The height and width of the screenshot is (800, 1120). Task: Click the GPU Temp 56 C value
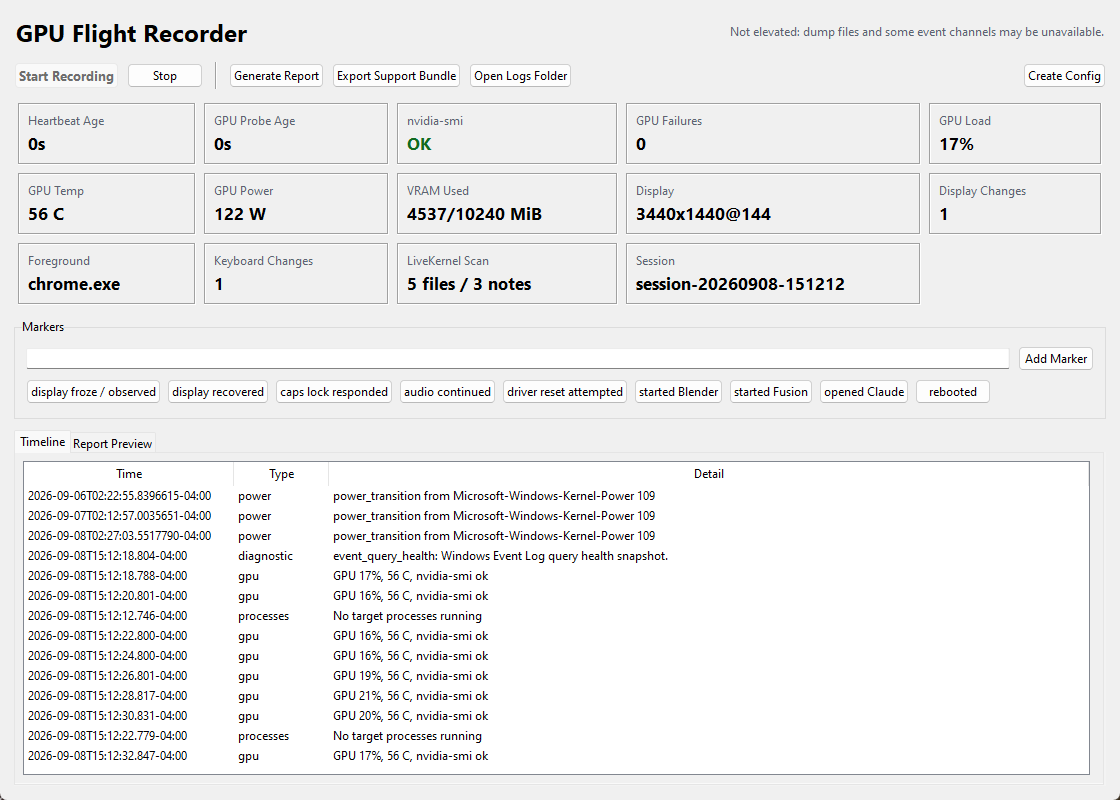point(46,214)
